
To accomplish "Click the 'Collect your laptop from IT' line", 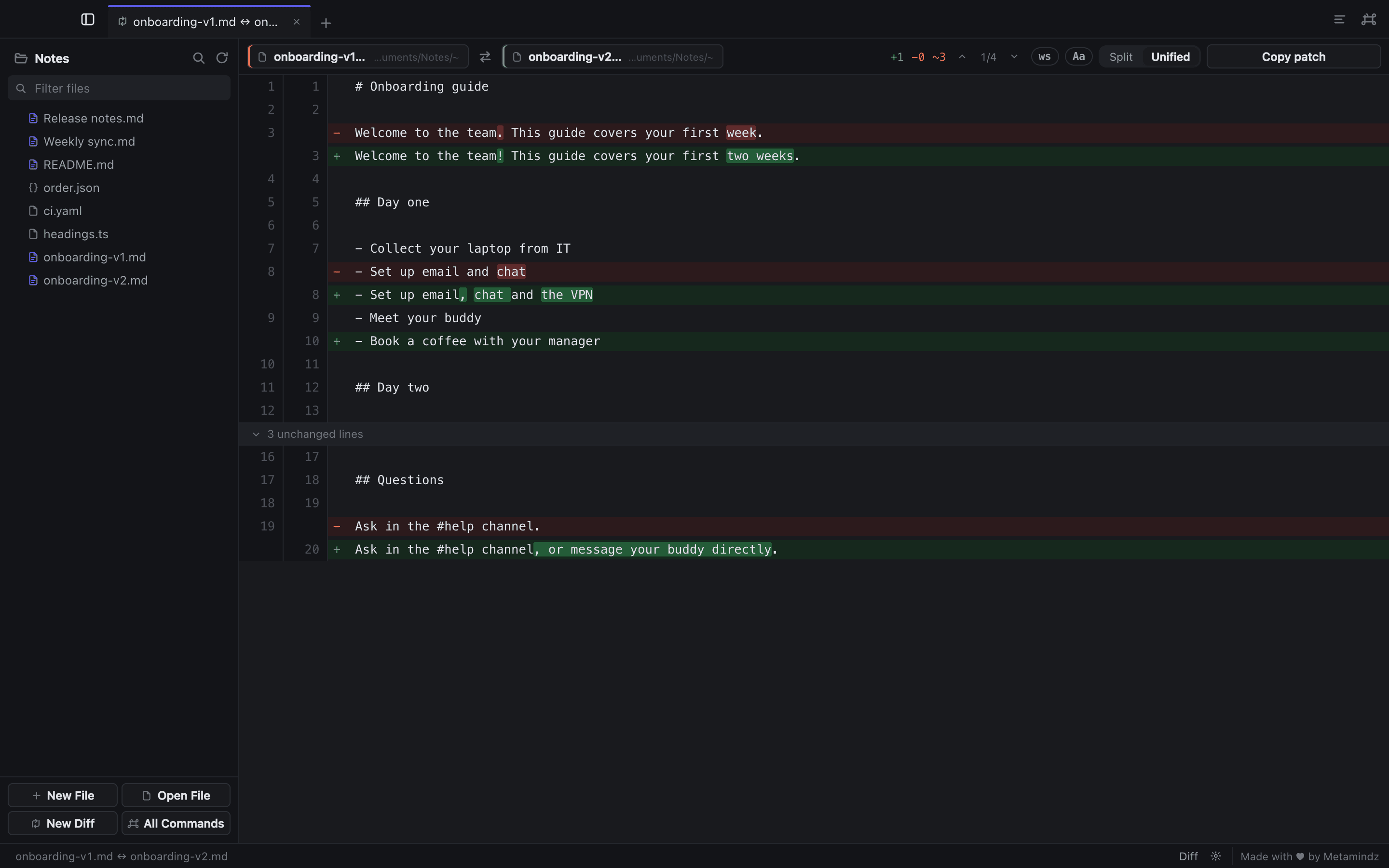I will pyautogui.click(x=463, y=248).
